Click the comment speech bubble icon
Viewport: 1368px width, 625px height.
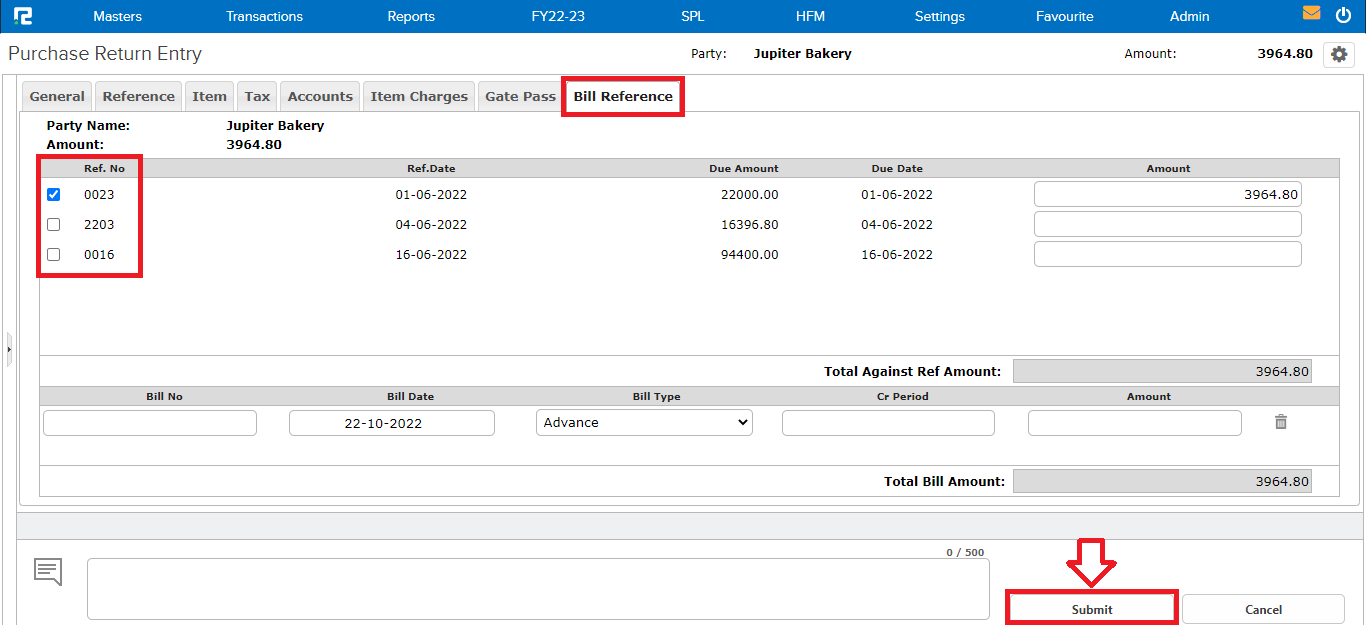pos(48,571)
